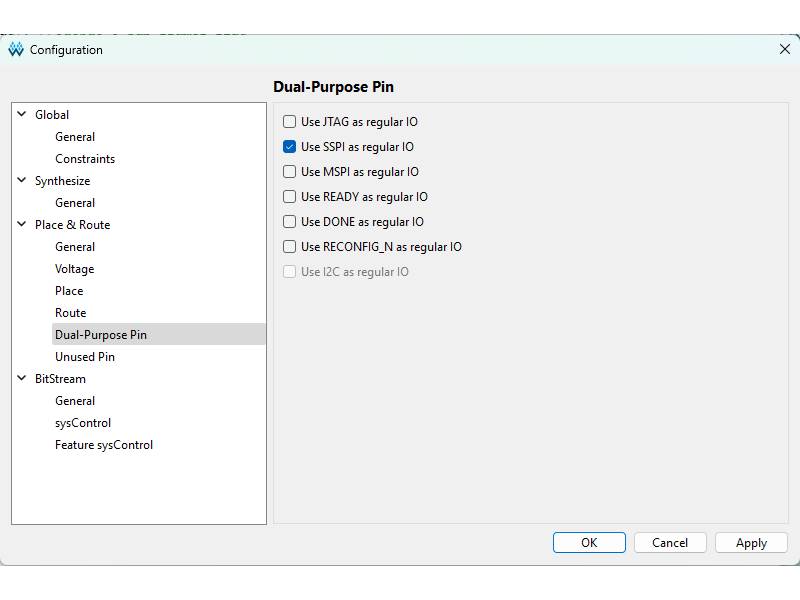Toggle Use READY as regular IO
The width and height of the screenshot is (800, 600).
290,197
